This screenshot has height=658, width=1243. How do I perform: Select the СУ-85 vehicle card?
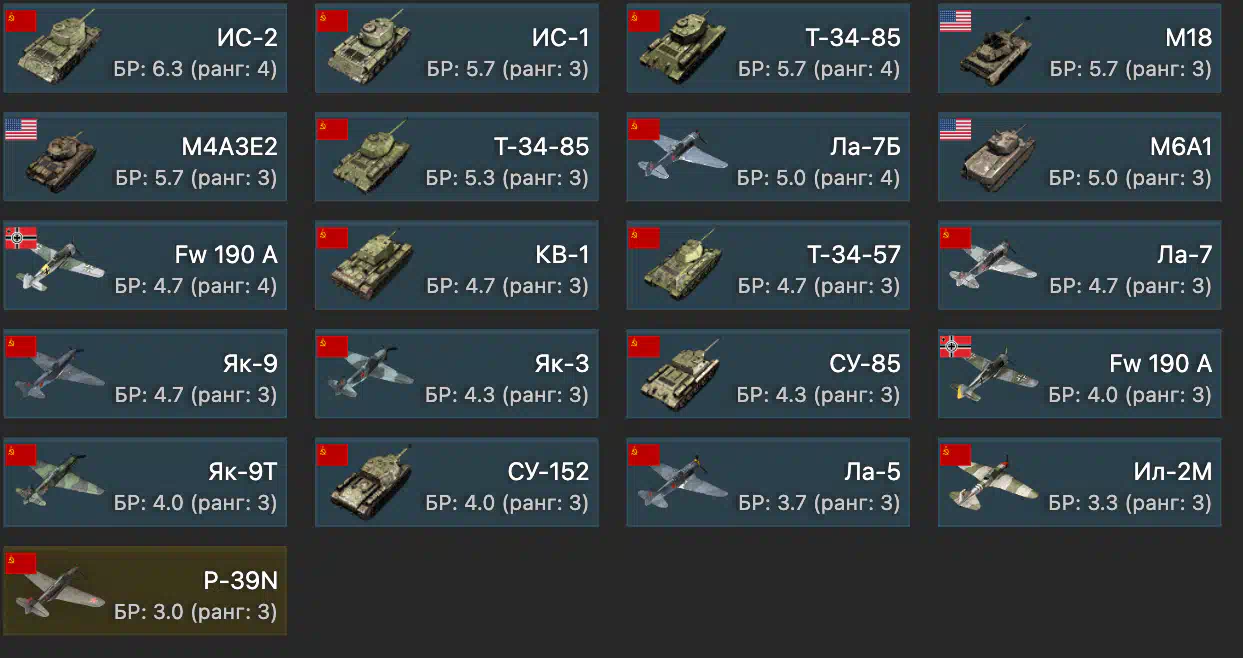768,373
